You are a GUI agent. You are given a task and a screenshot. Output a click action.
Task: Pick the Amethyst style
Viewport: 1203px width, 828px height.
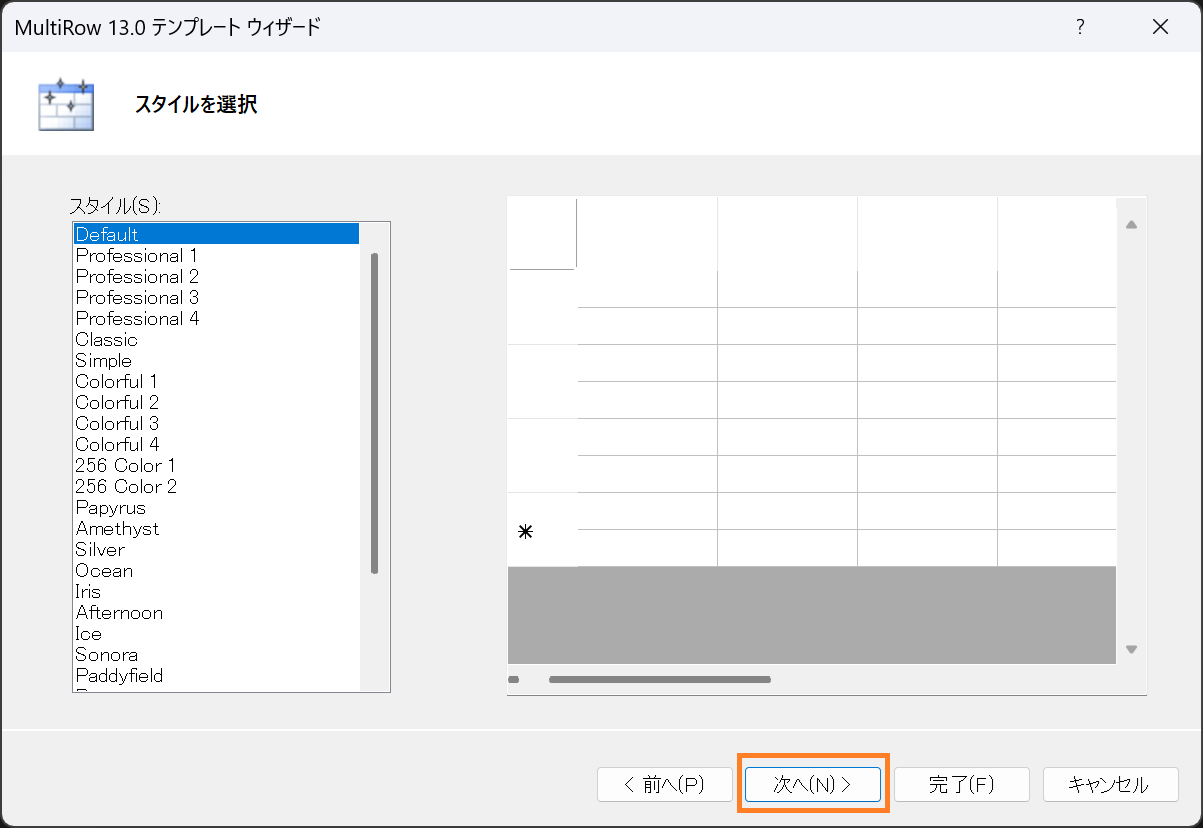click(x=216, y=528)
